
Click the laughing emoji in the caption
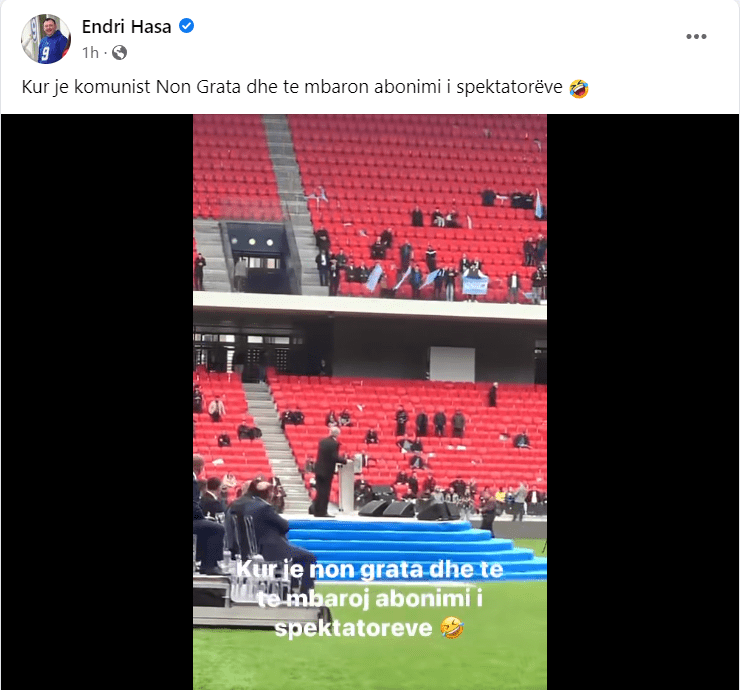579,88
